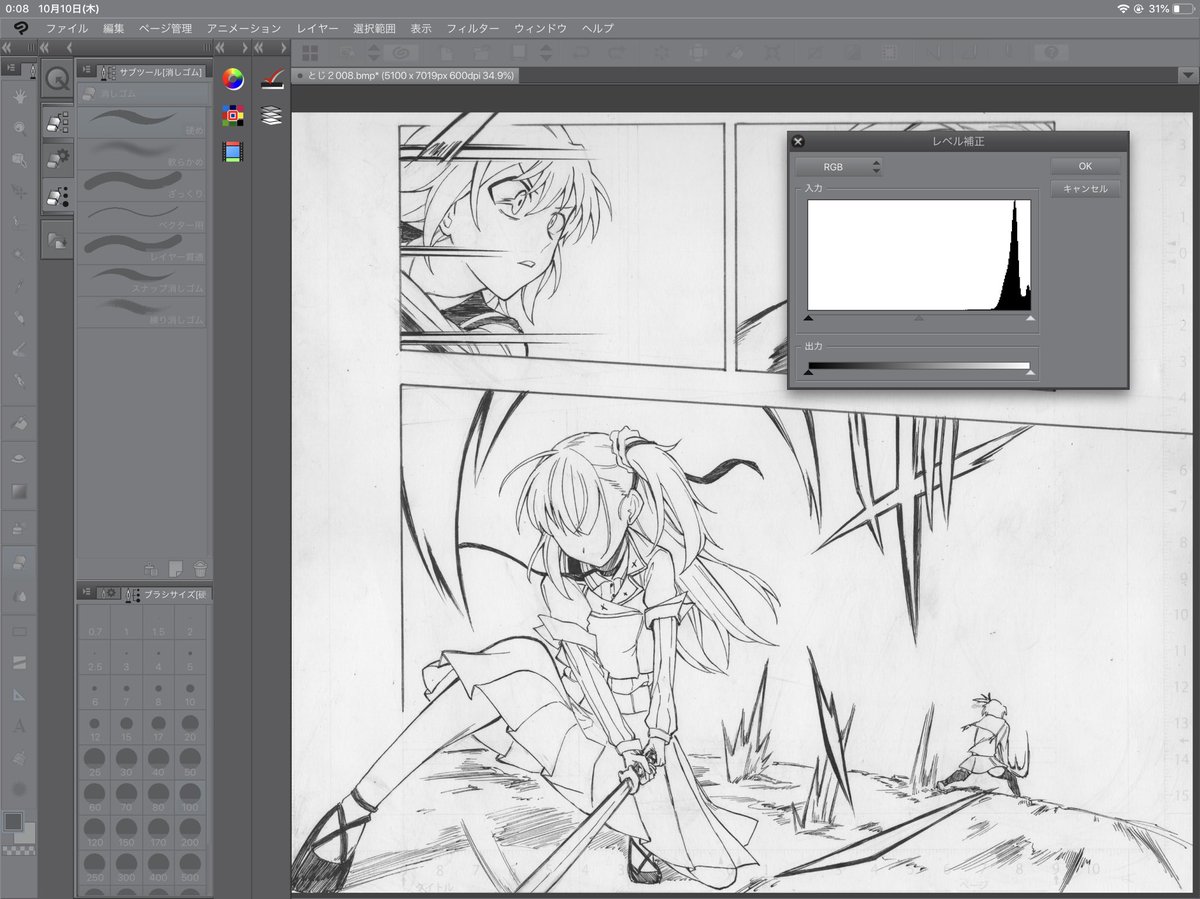This screenshot has width=1200, height=899.
Task: Open the フィルター menu
Action: [473, 28]
